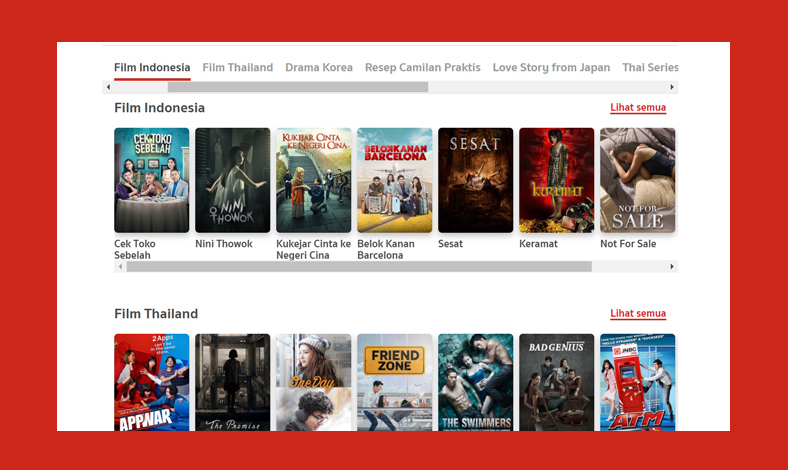Open Kukejar Cinta ke Negeri Cina poster

[314, 180]
